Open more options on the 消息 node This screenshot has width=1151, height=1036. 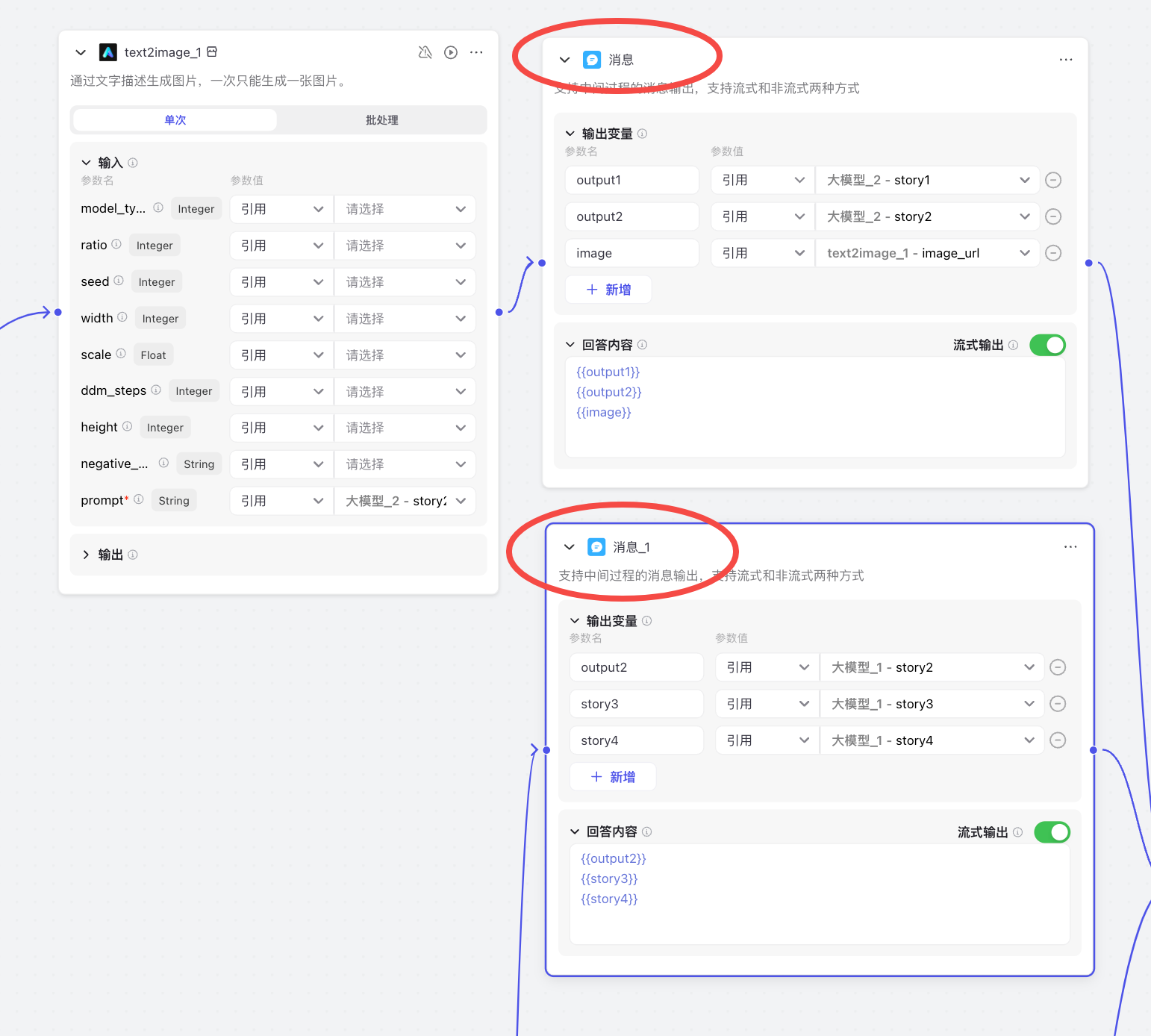(1066, 60)
